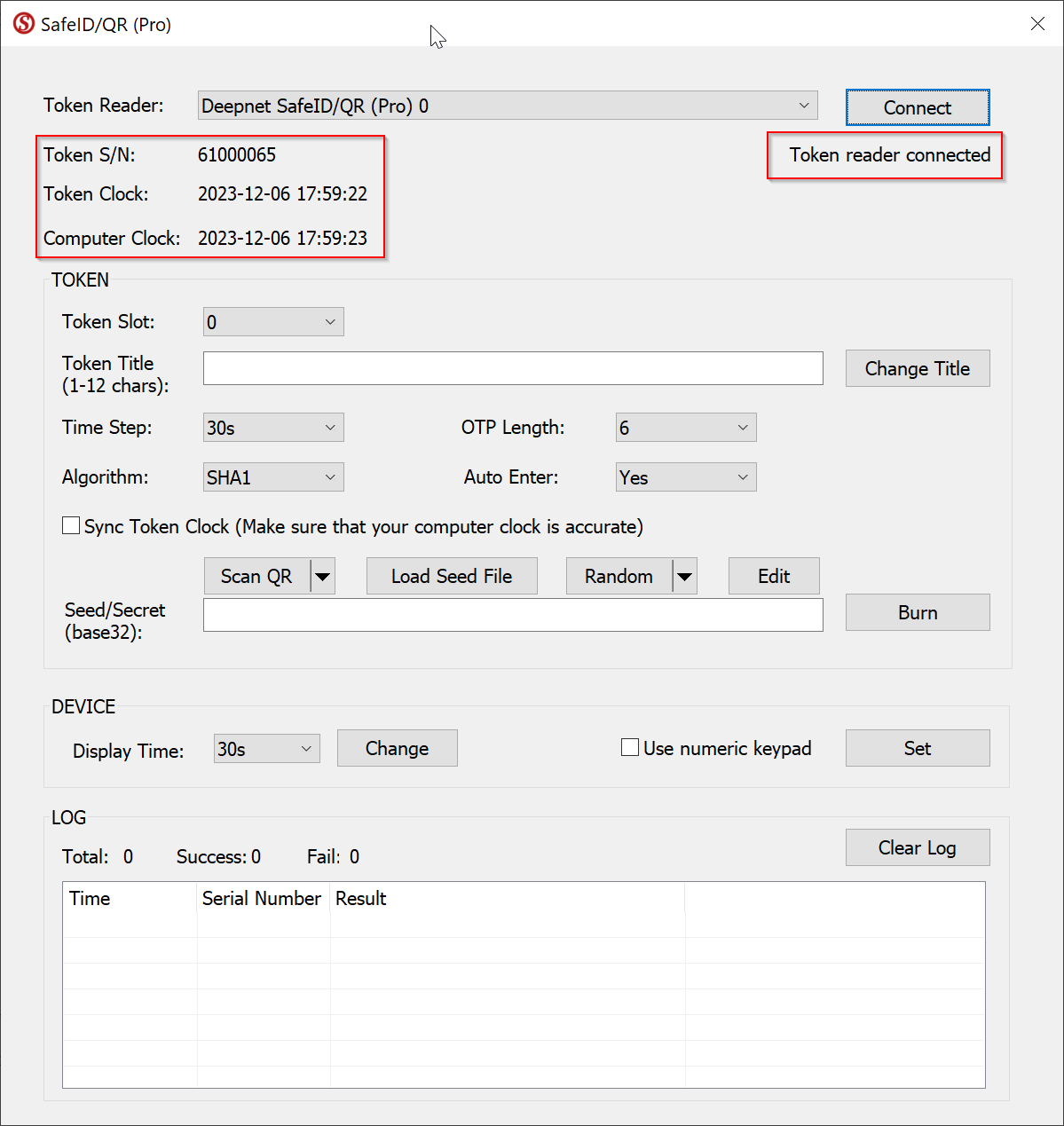Tick the Use numeric keypad checkbox
This screenshot has width=1064, height=1126.
pos(630,748)
